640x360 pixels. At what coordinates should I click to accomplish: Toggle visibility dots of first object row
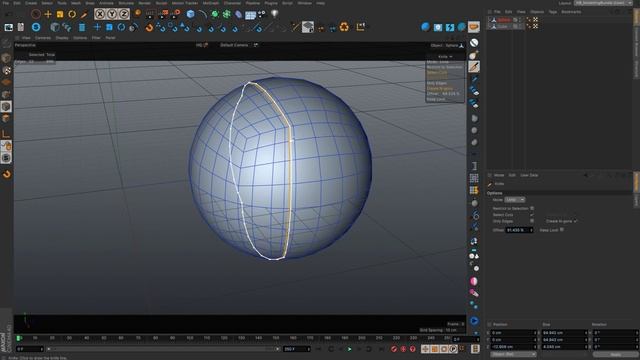pyautogui.click(x=520, y=20)
